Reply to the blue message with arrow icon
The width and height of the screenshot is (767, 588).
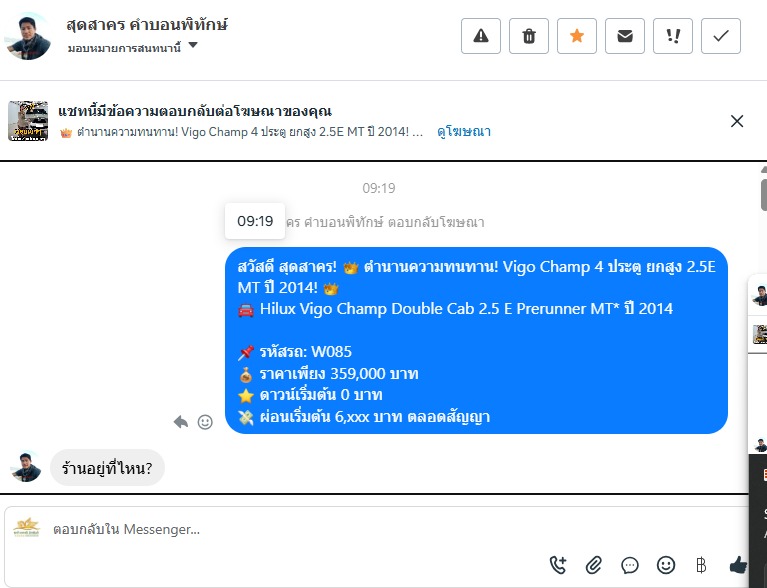[x=181, y=422]
